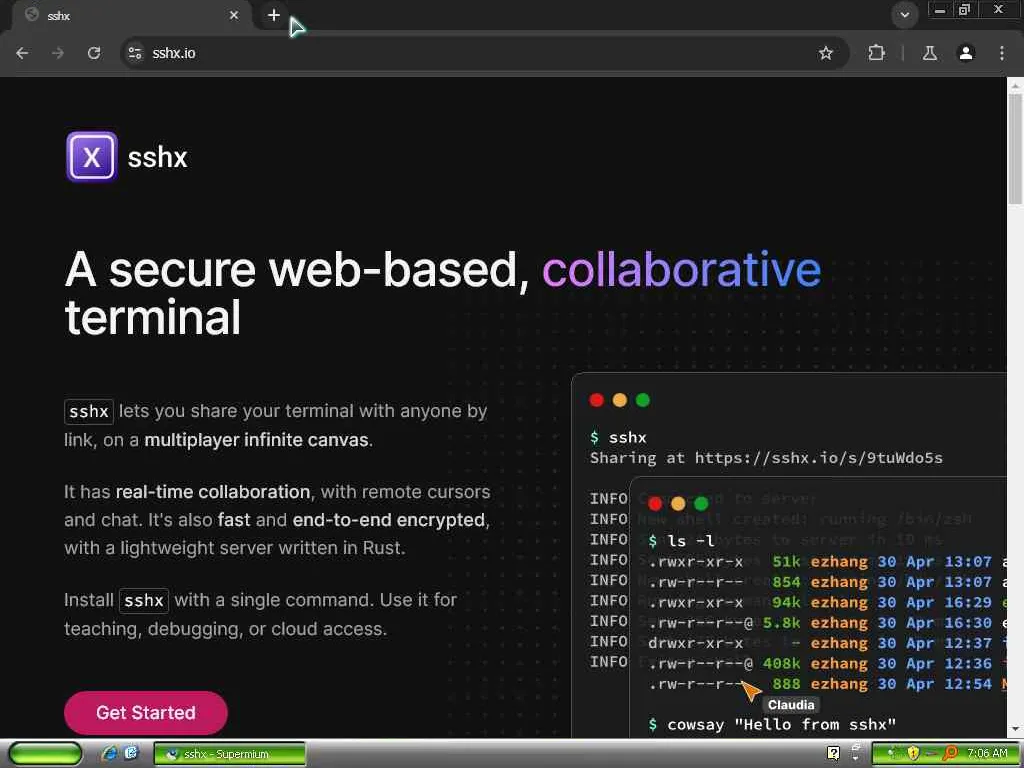Click 'end-to-end encrypted' bold text
Screen dimensions: 1024x768
tap(388, 520)
